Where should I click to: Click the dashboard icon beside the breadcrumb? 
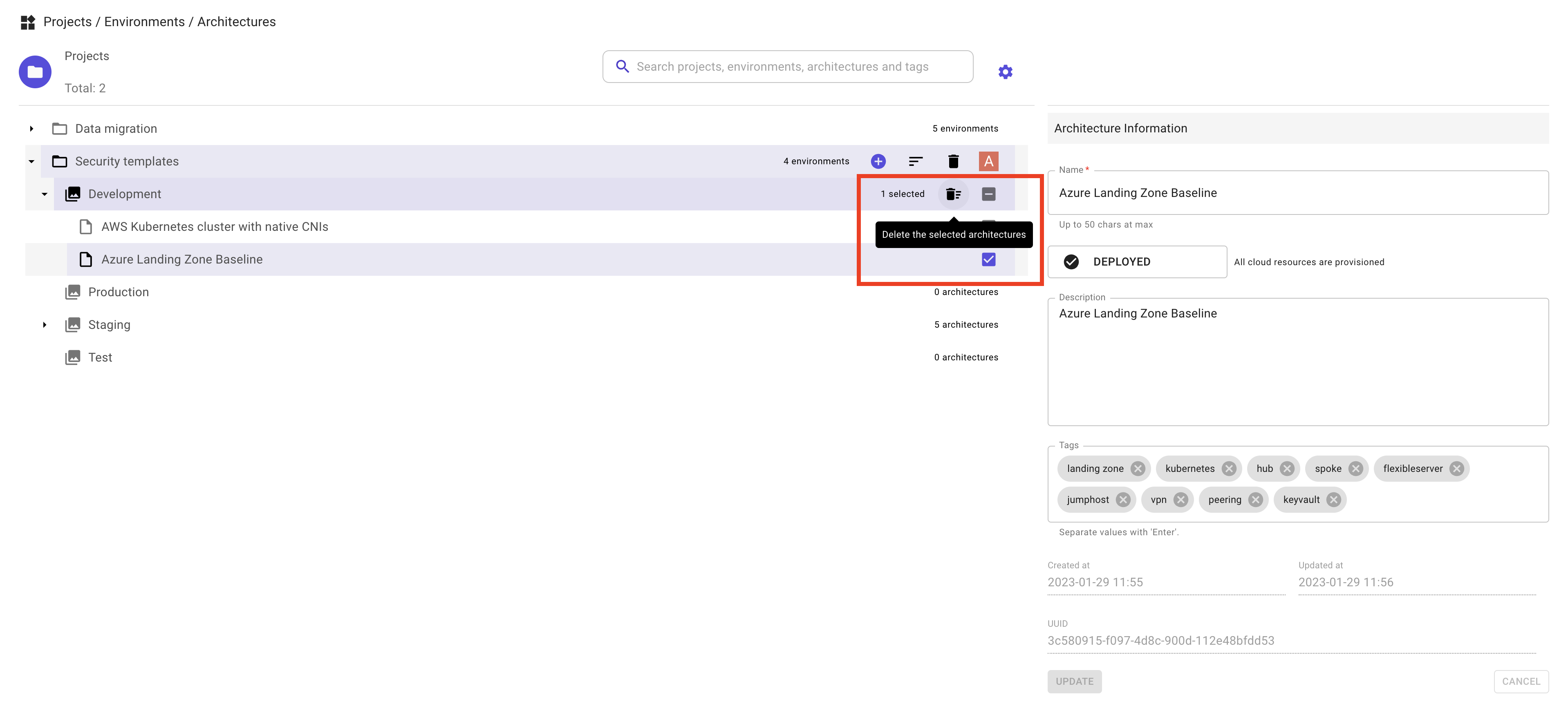28,22
